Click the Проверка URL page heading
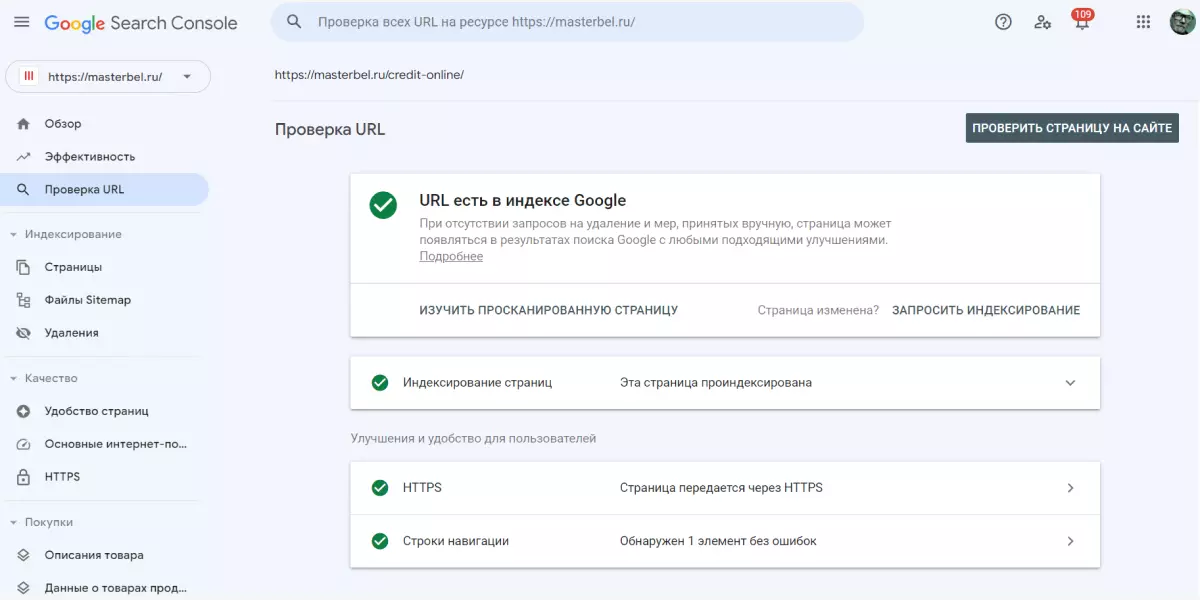Screen dimensions: 1200x600 (330, 129)
